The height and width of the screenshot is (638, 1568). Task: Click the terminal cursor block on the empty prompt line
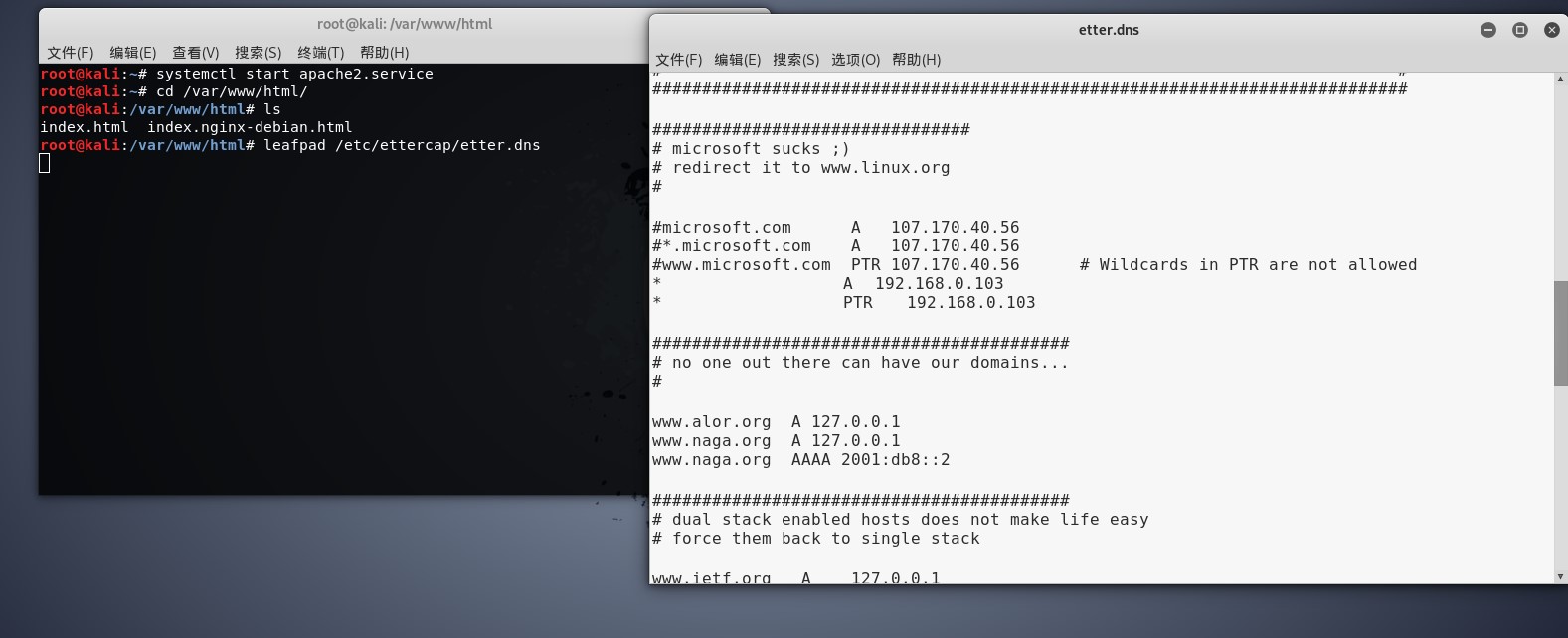[x=45, y=163]
